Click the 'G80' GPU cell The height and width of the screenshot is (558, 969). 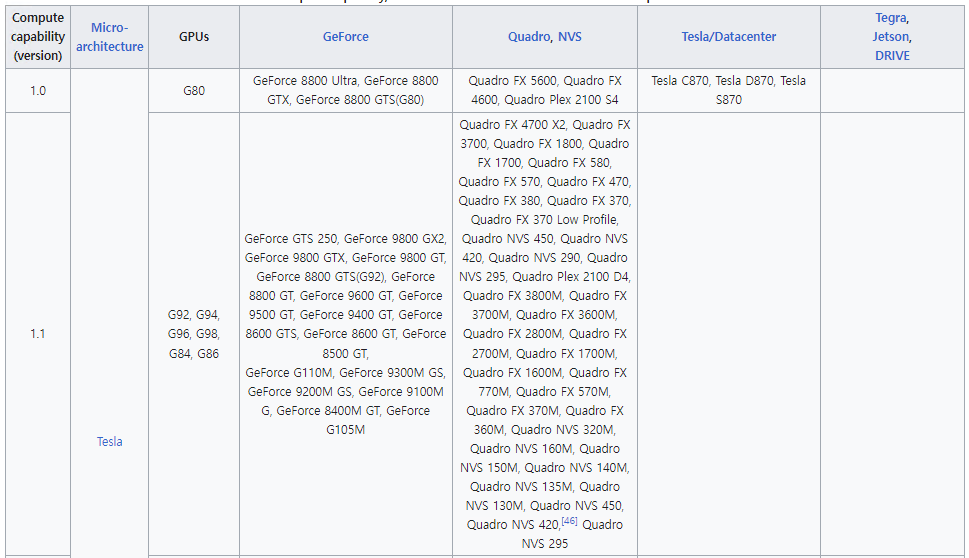click(194, 91)
